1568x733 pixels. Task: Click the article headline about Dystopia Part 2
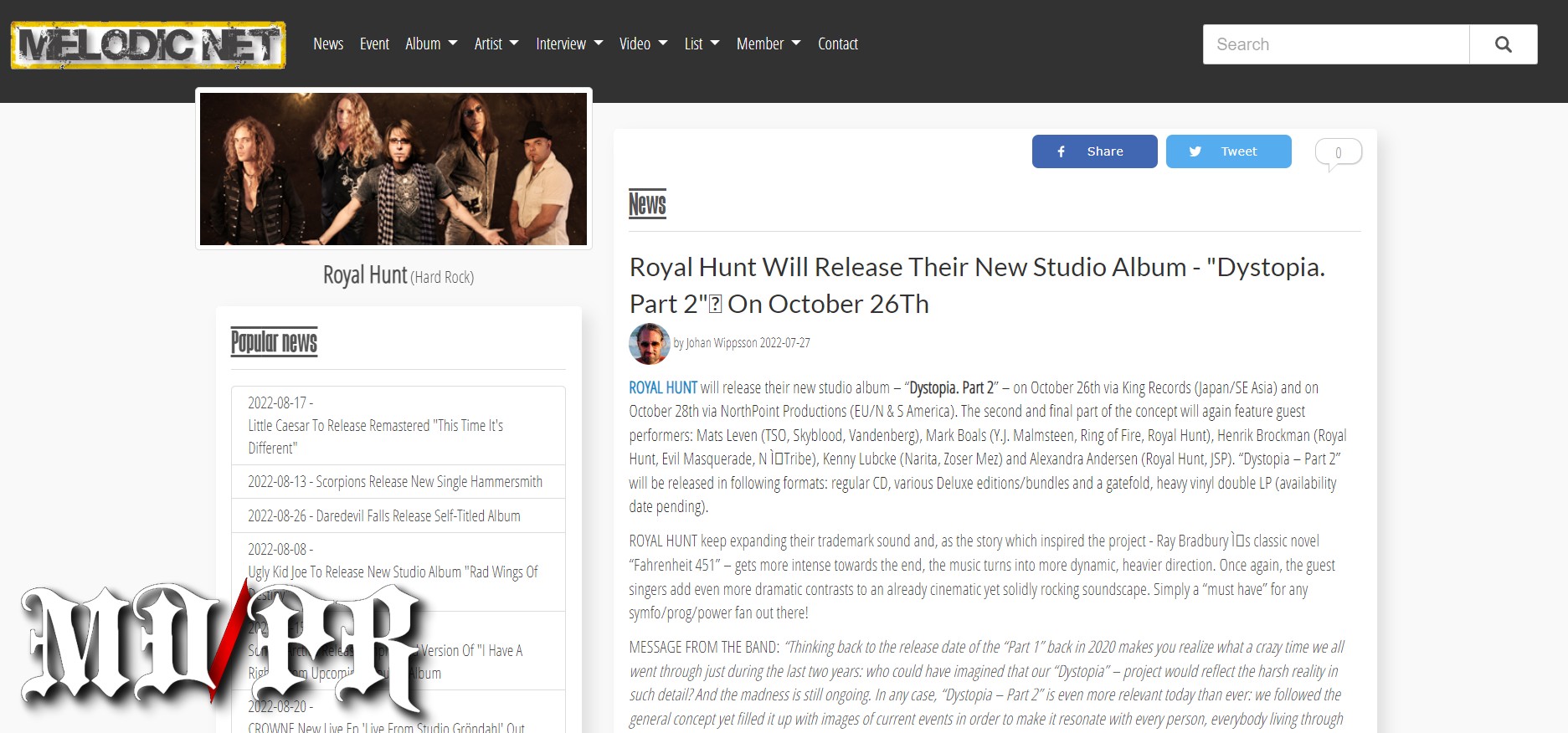tap(977, 285)
